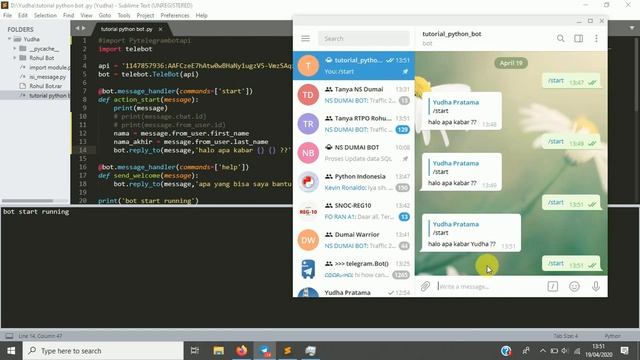
Task: Search within the tutorial_python_bot chat
Action: pos(560,38)
